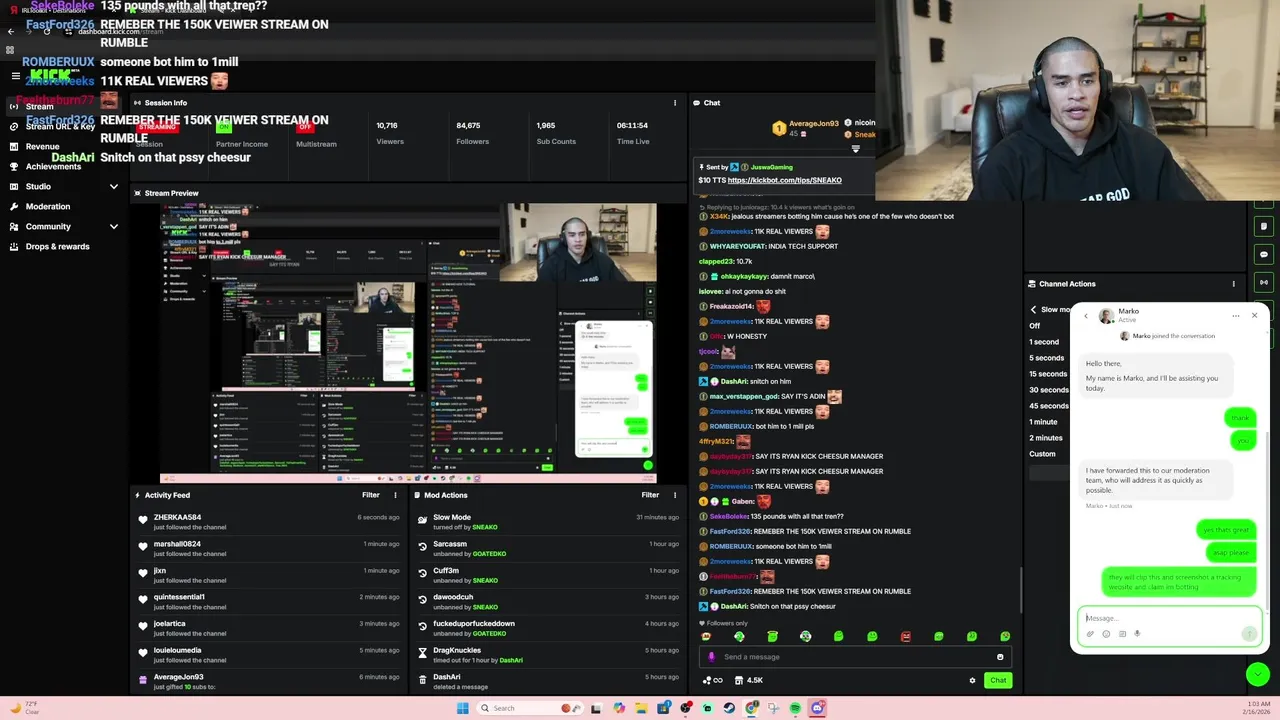The image size is (1280, 720).
Task: Select DragKnuckles timed out entry
Action: coord(548,655)
